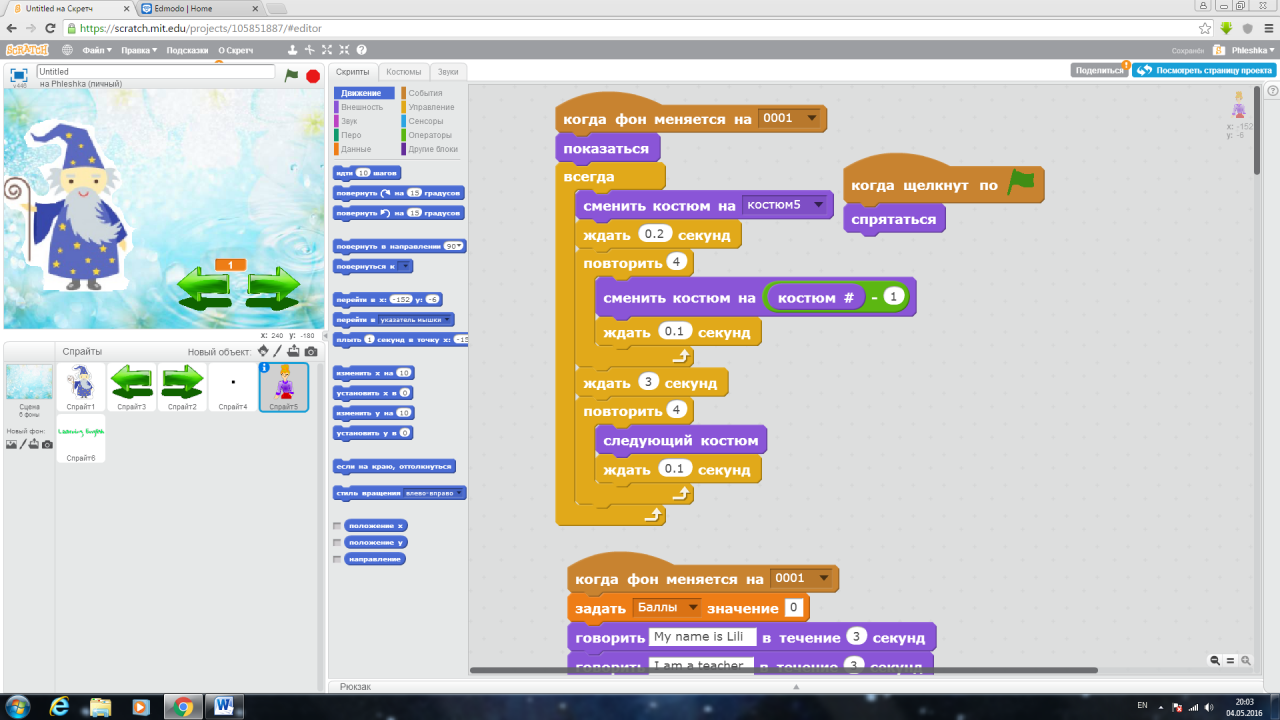This screenshot has height=720, width=1280.
Task: Bookmark this page with the star icon
Action: click(1205, 28)
